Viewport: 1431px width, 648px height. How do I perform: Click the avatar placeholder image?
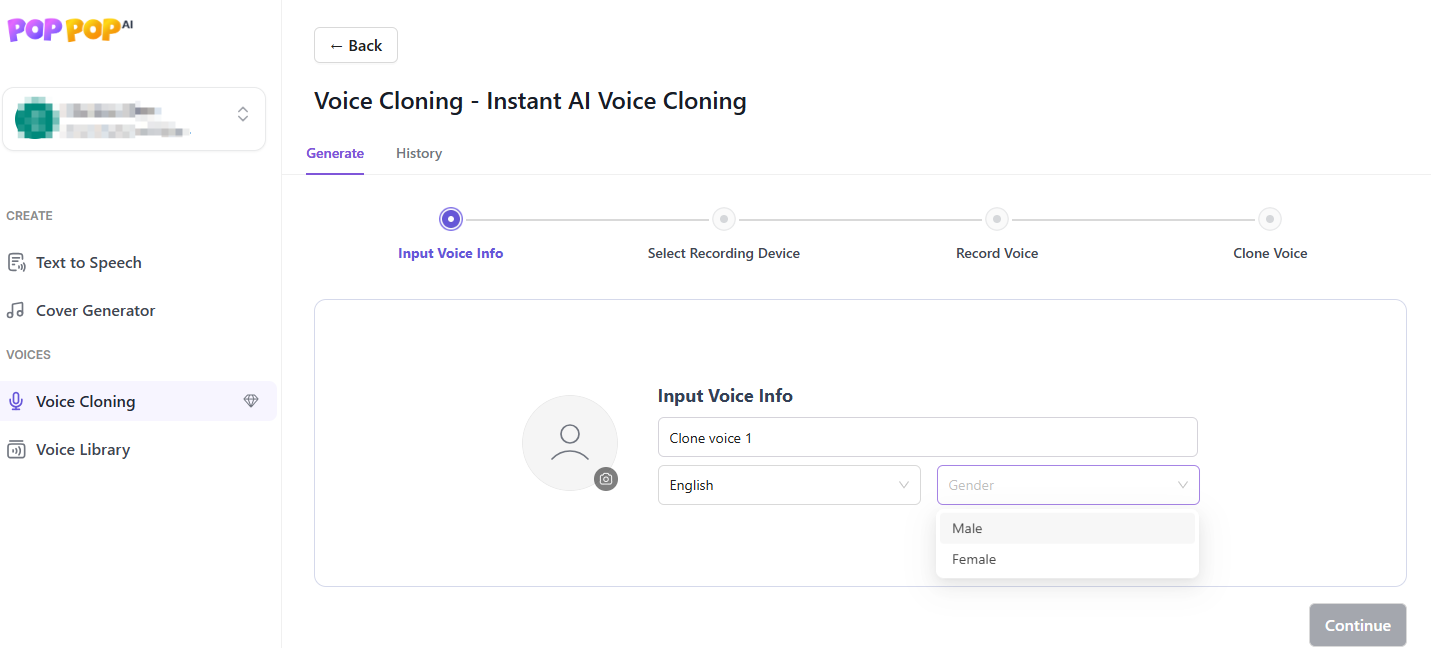click(569, 442)
